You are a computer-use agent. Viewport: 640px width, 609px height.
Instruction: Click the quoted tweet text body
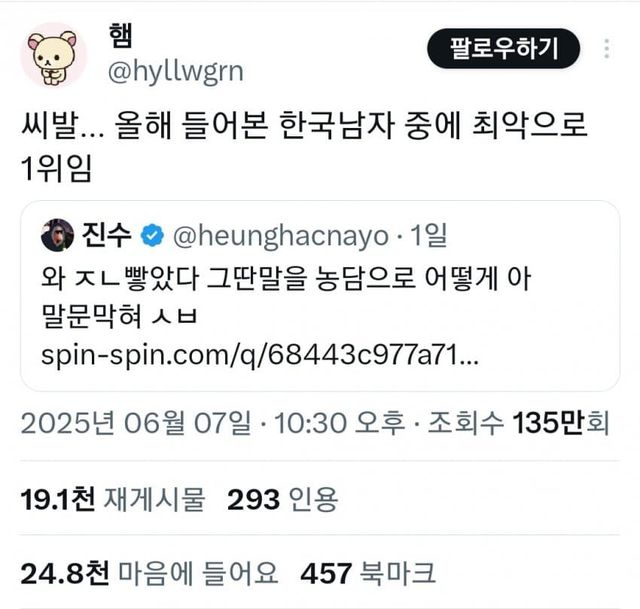tap(286, 297)
